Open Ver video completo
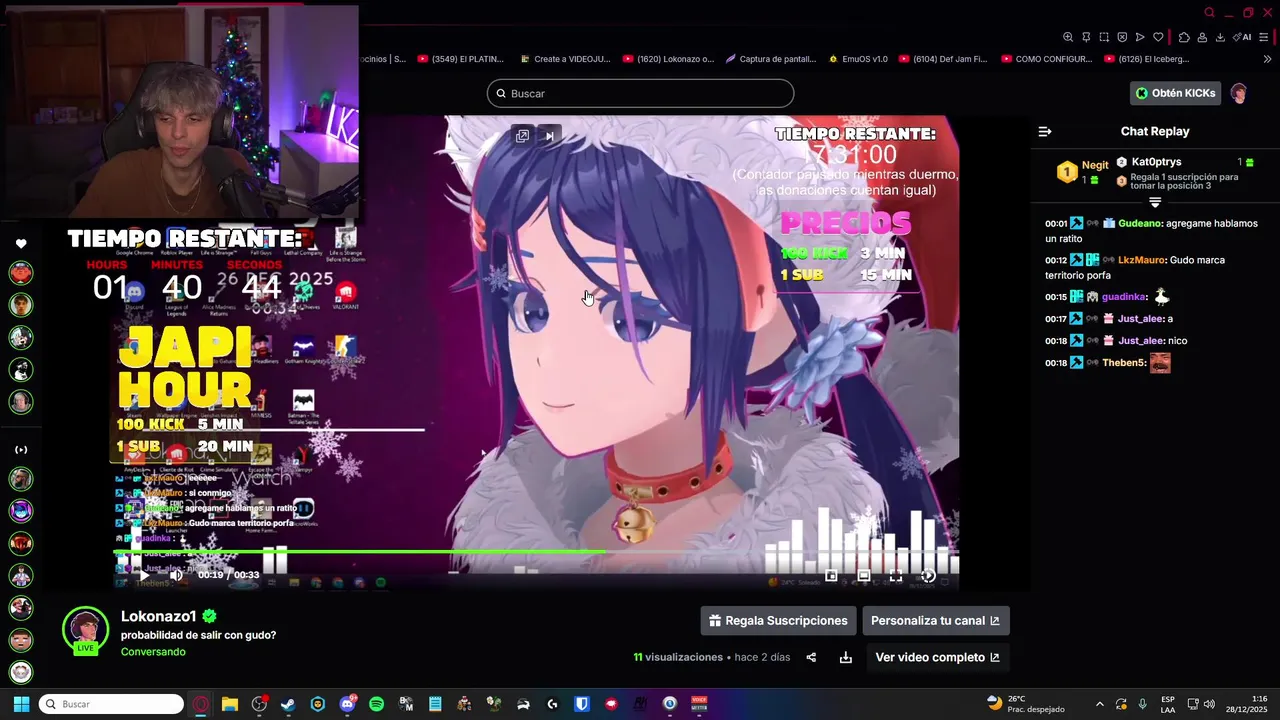Viewport: 1280px width, 720px height. coord(938,657)
